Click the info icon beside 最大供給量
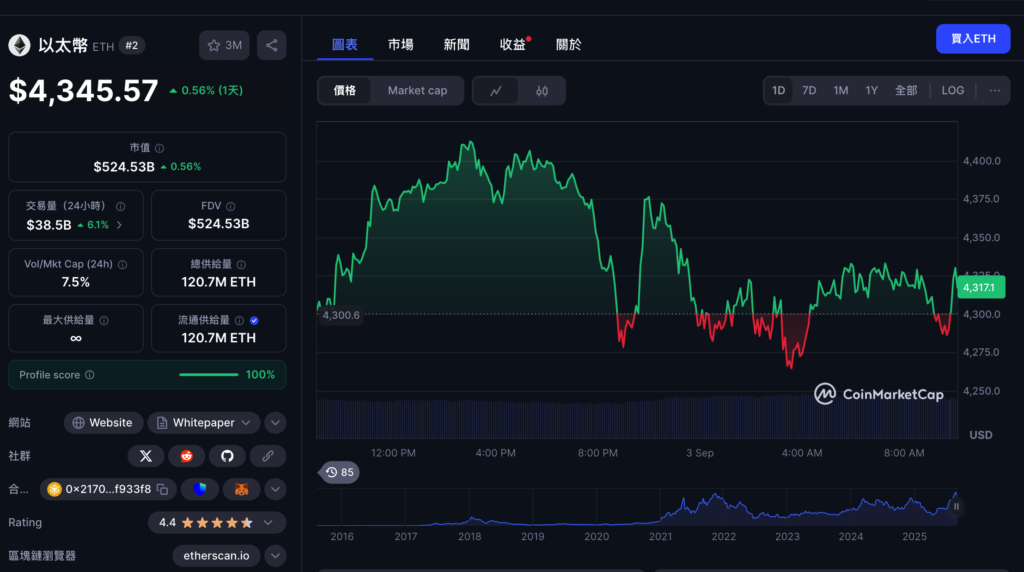This screenshot has width=1024, height=572. [x=104, y=321]
